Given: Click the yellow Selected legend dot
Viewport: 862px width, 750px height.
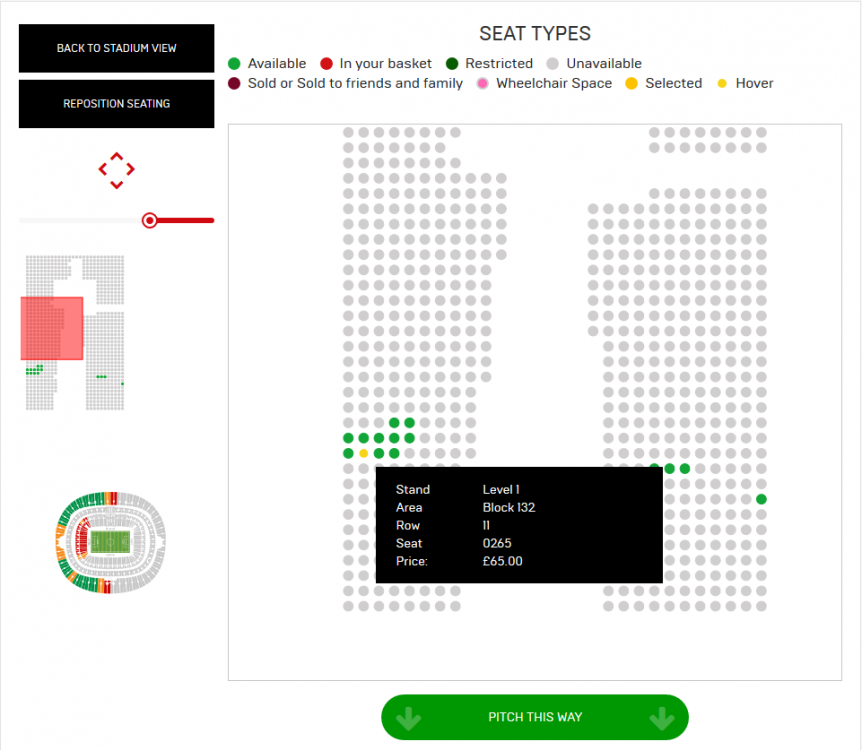Looking at the screenshot, I should click(x=632, y=84).
